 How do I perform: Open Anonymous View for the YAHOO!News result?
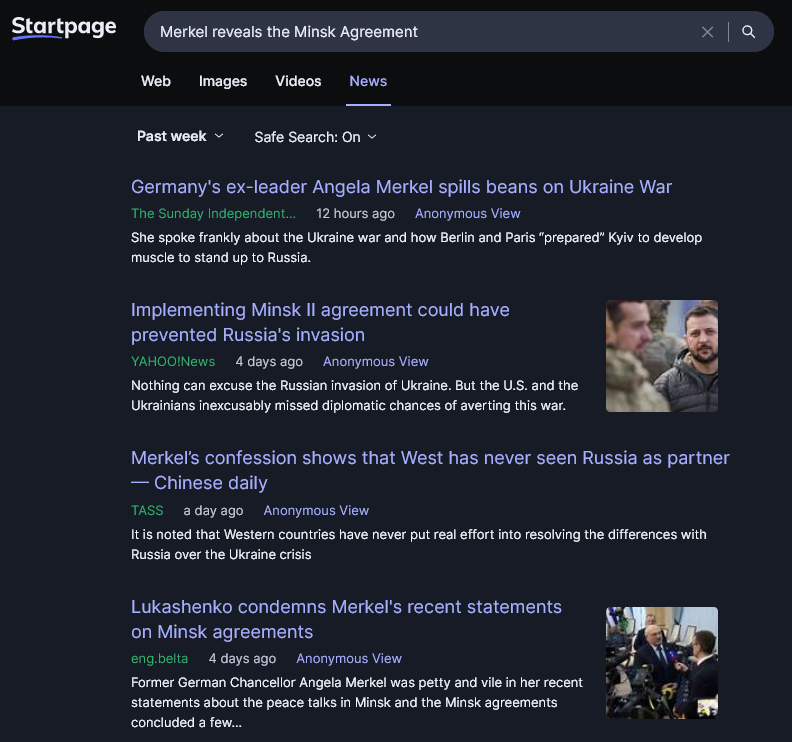[x=375, y=362]
